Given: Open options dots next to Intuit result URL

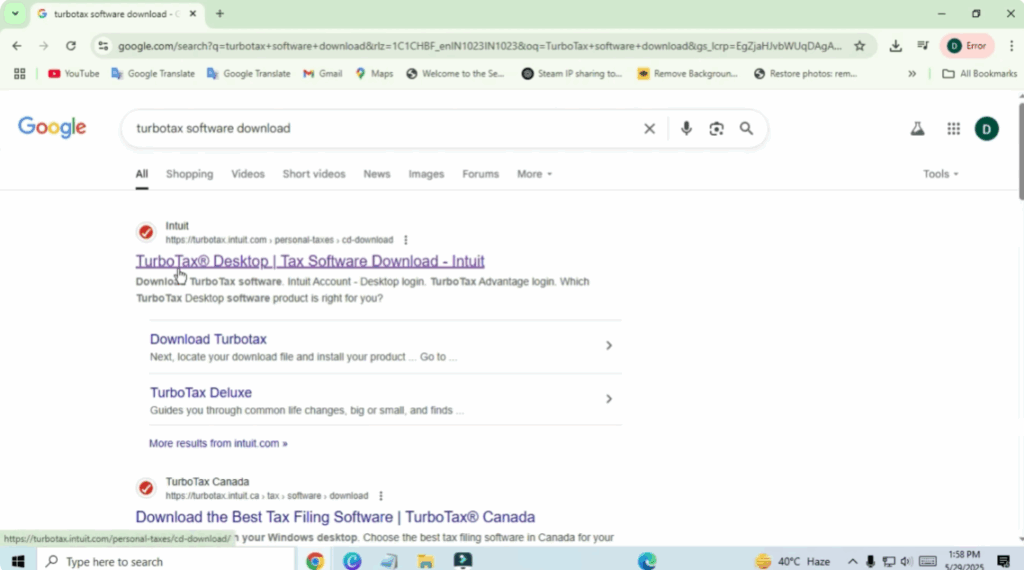Looking at the screenshot, I should [x=406, y=240].
